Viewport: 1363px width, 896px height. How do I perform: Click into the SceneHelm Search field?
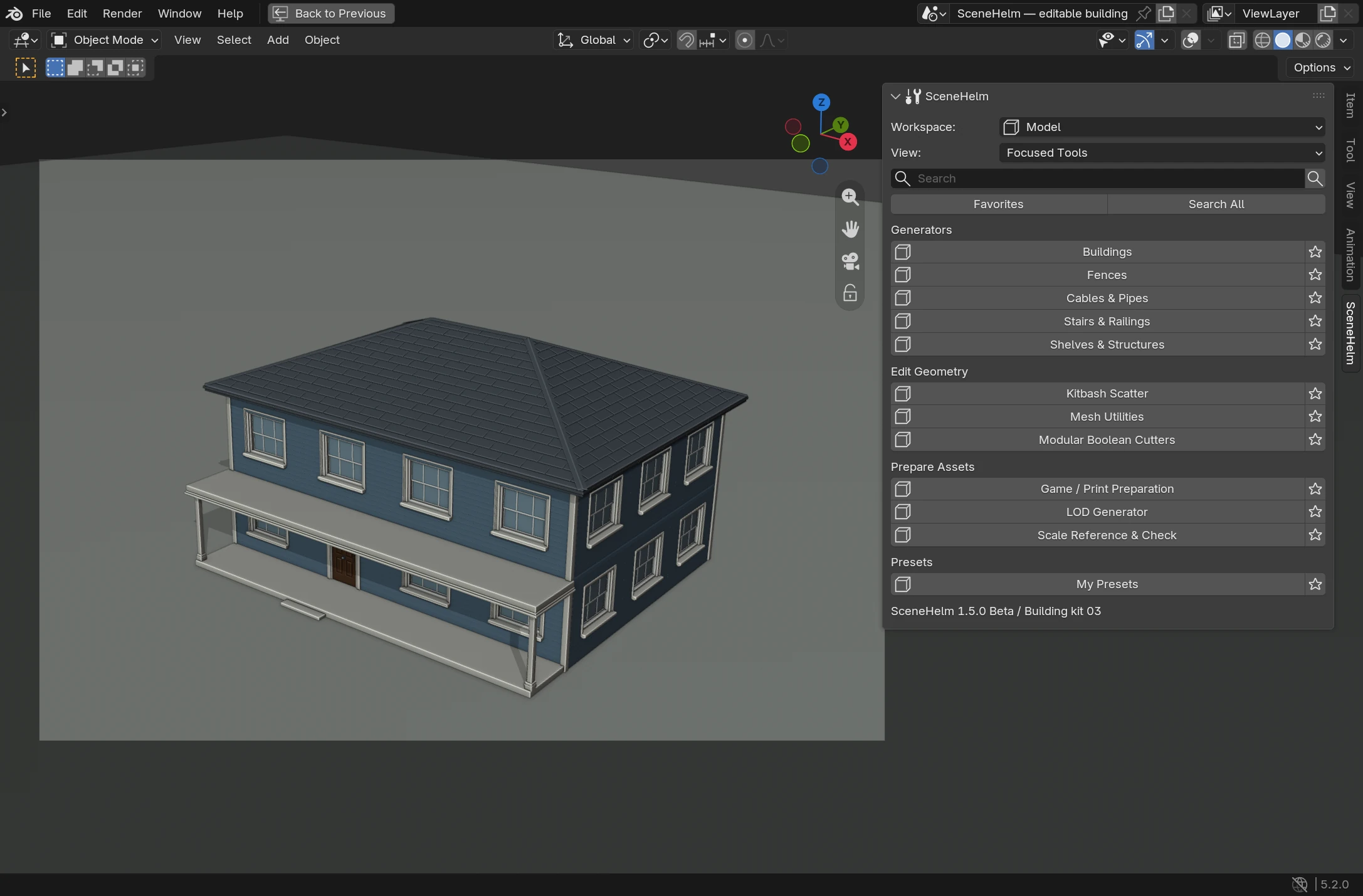click(1098, 179)
